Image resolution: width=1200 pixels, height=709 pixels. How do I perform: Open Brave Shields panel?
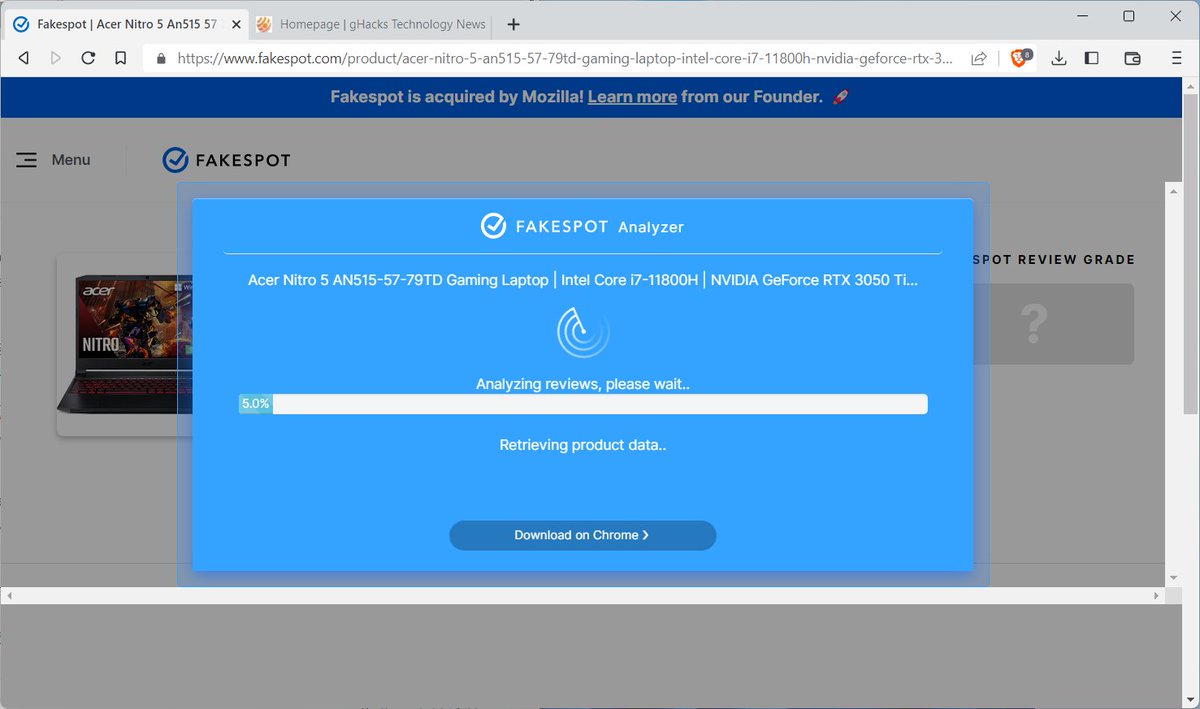point(1019,58)
